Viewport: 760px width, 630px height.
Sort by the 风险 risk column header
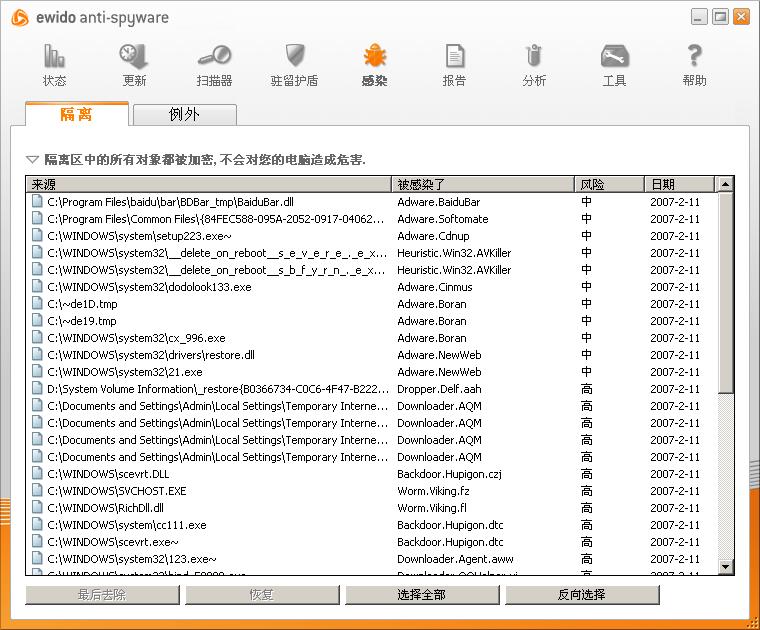[x=609, y=184]
